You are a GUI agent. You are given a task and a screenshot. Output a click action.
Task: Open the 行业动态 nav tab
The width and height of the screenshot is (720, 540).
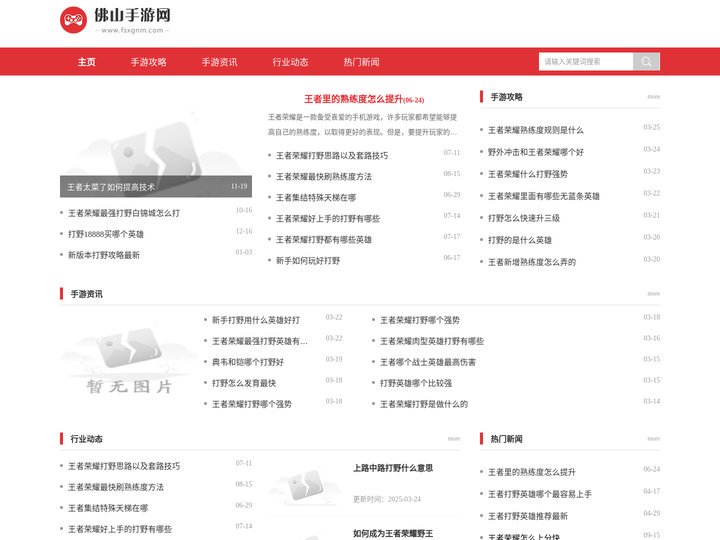[290, 62]
